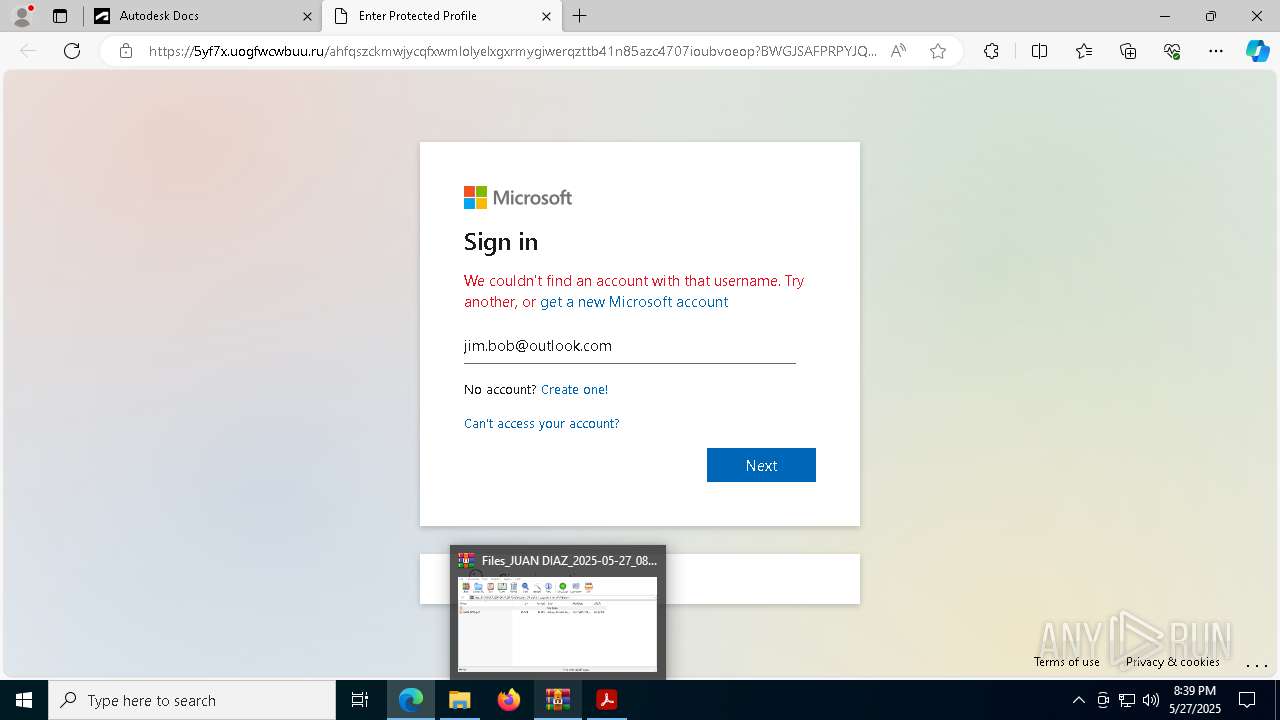Select Microsoft Edge in taskbar
This screenshot has width=1280, height=720.
point(411,700)
